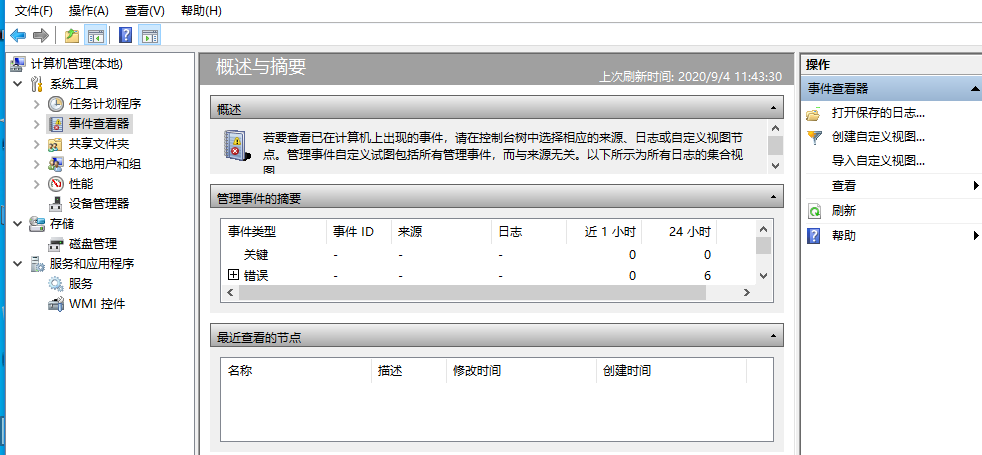This screenshot has height=455, width=982.
Task: Click the 近 1 小时 column header
Action: (604, 232)
